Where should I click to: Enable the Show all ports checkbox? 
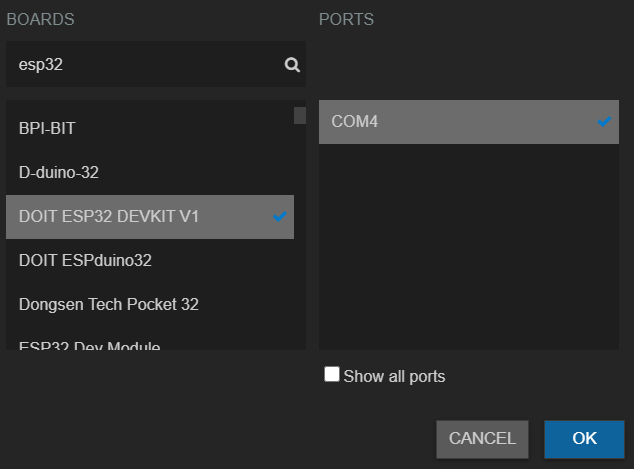332,374
